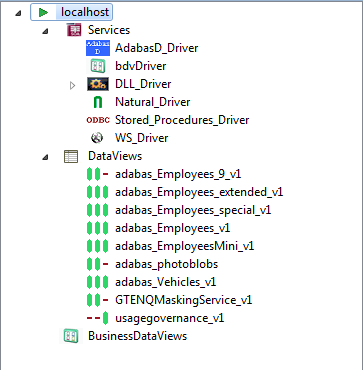363x370 pixels.
Task: Select Natural_Driver label
Action: 153,102
